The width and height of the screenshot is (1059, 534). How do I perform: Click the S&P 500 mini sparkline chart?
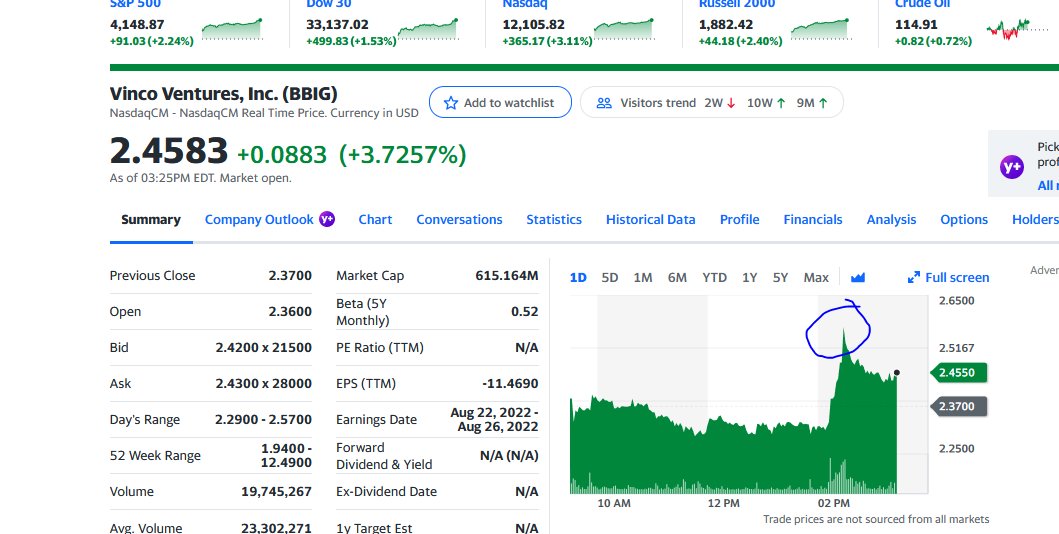(x=232, y=29)
